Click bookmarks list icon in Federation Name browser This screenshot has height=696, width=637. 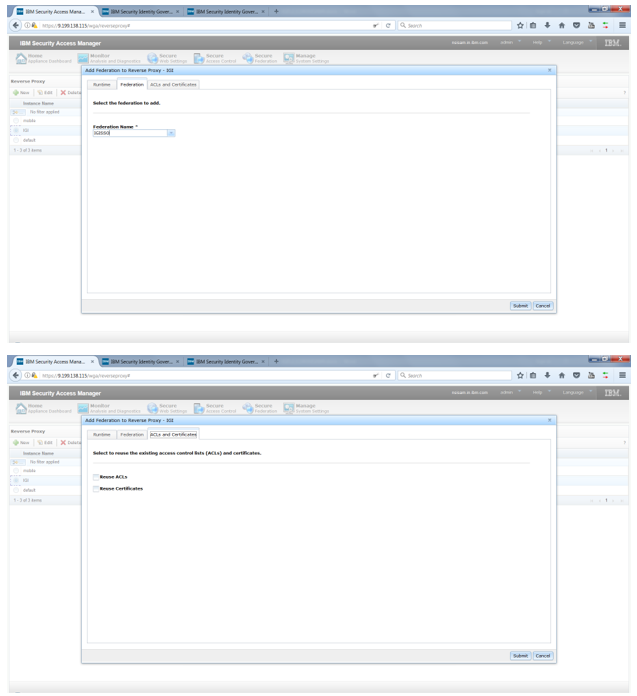(533, 25)
